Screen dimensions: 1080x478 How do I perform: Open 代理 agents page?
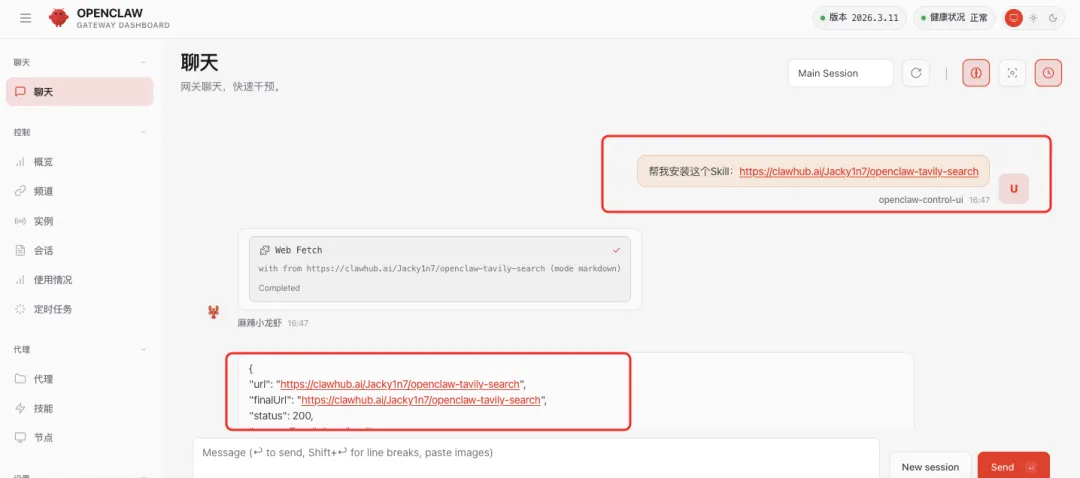80,379
